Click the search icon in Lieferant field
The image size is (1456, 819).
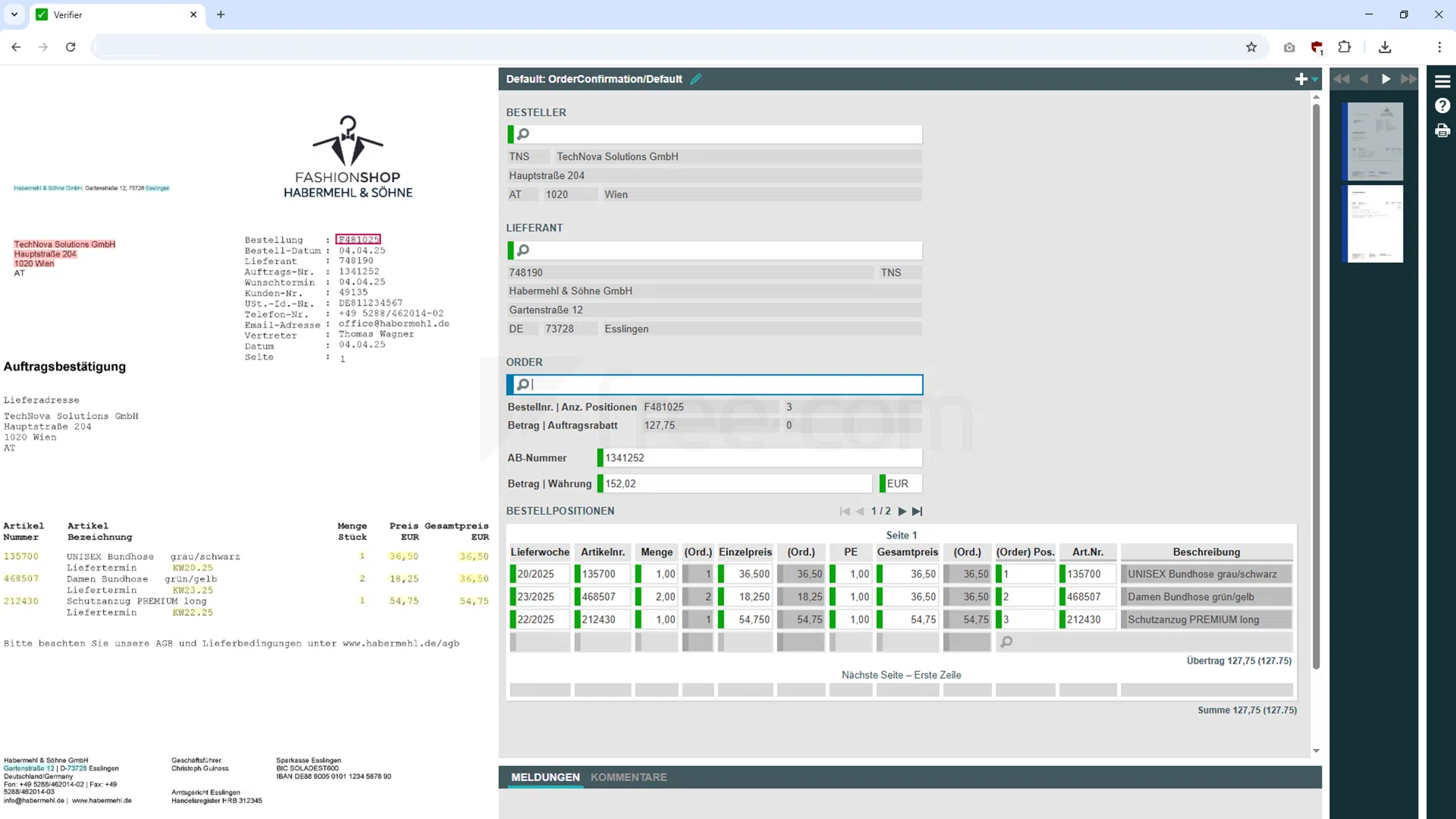(x=523, y=250)
